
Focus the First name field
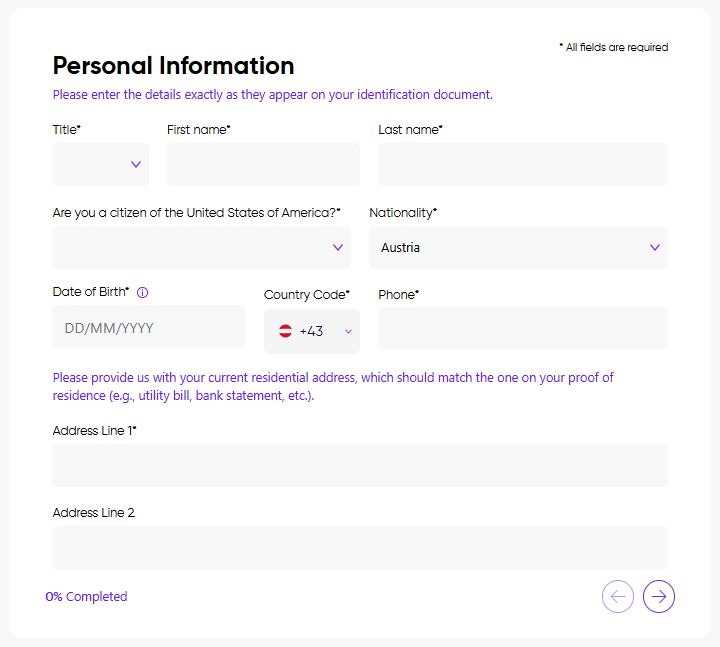point(263,165)
